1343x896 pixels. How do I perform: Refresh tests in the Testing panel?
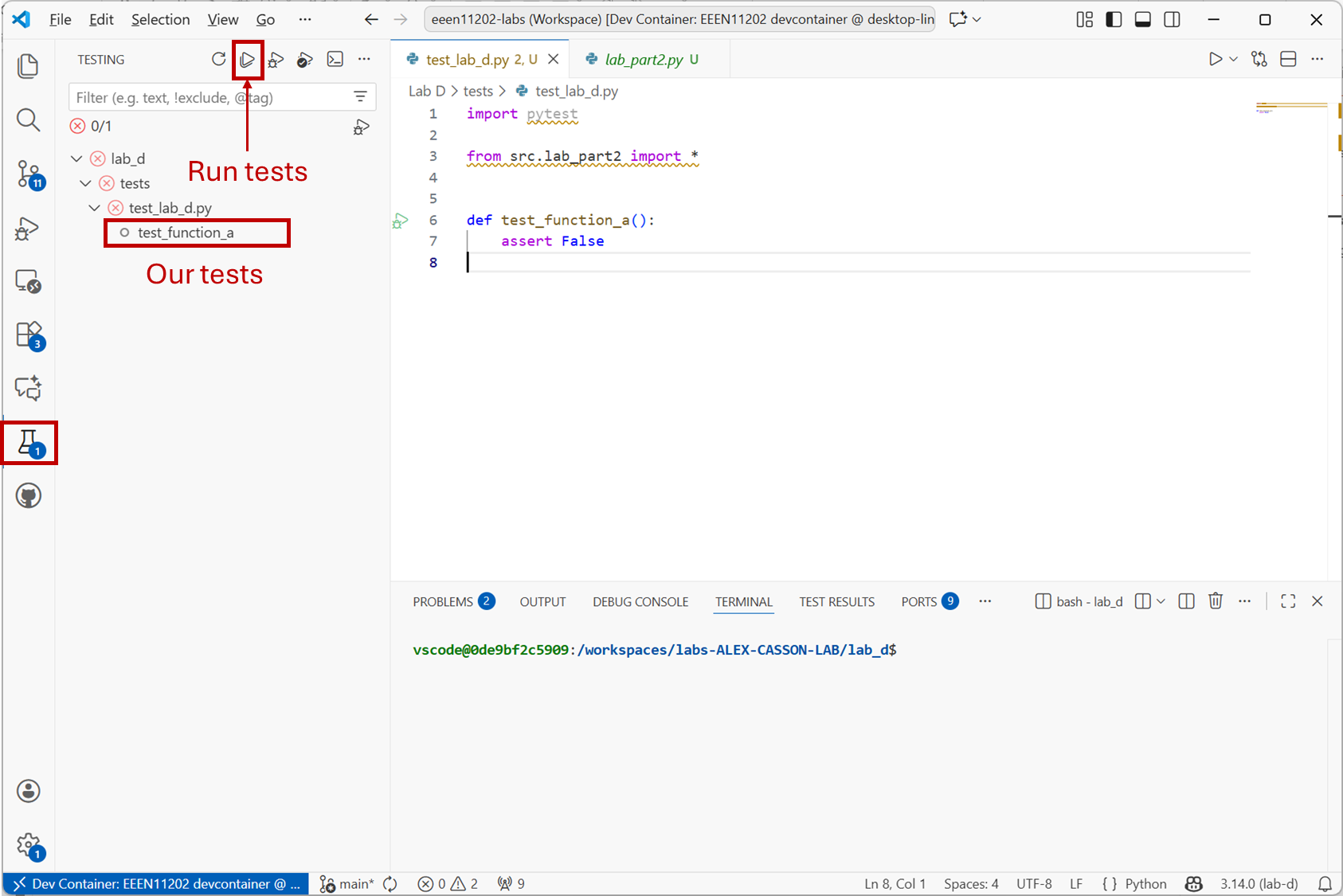click(x=218, y=60)
